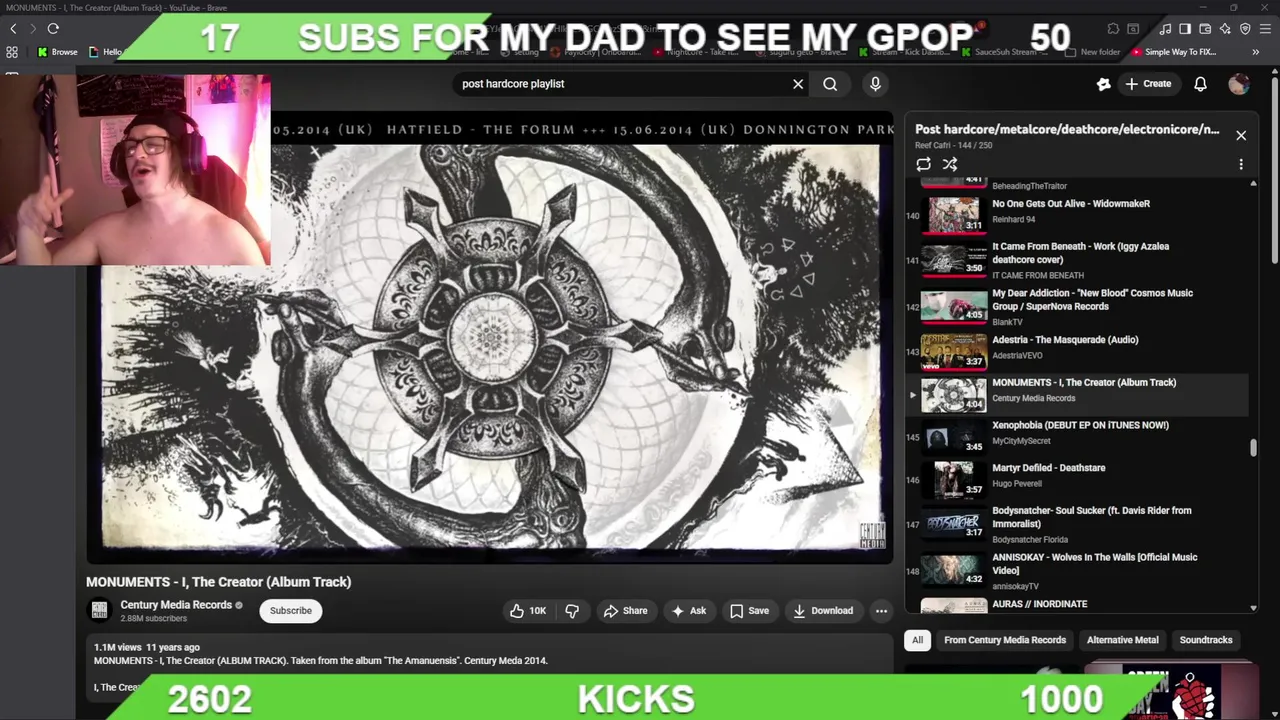
Task: Open SauceSuh Stream bookmark
Action: coord(1004,52)
